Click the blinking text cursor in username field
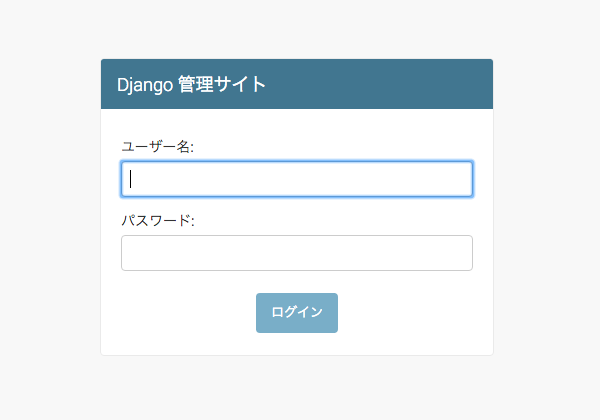 pos(131,179)
